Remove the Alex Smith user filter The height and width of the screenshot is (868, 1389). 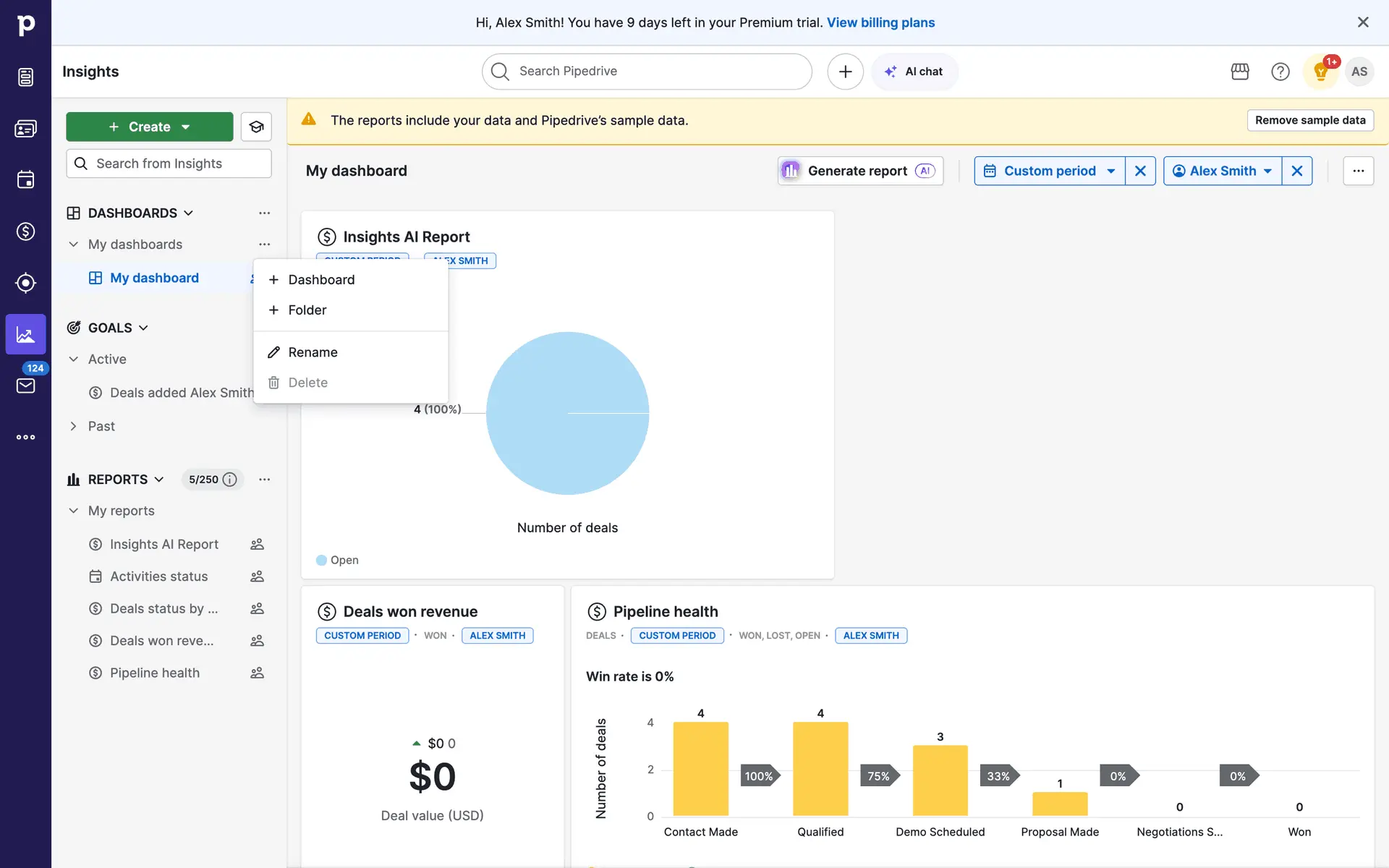[x=1296, y=171]
